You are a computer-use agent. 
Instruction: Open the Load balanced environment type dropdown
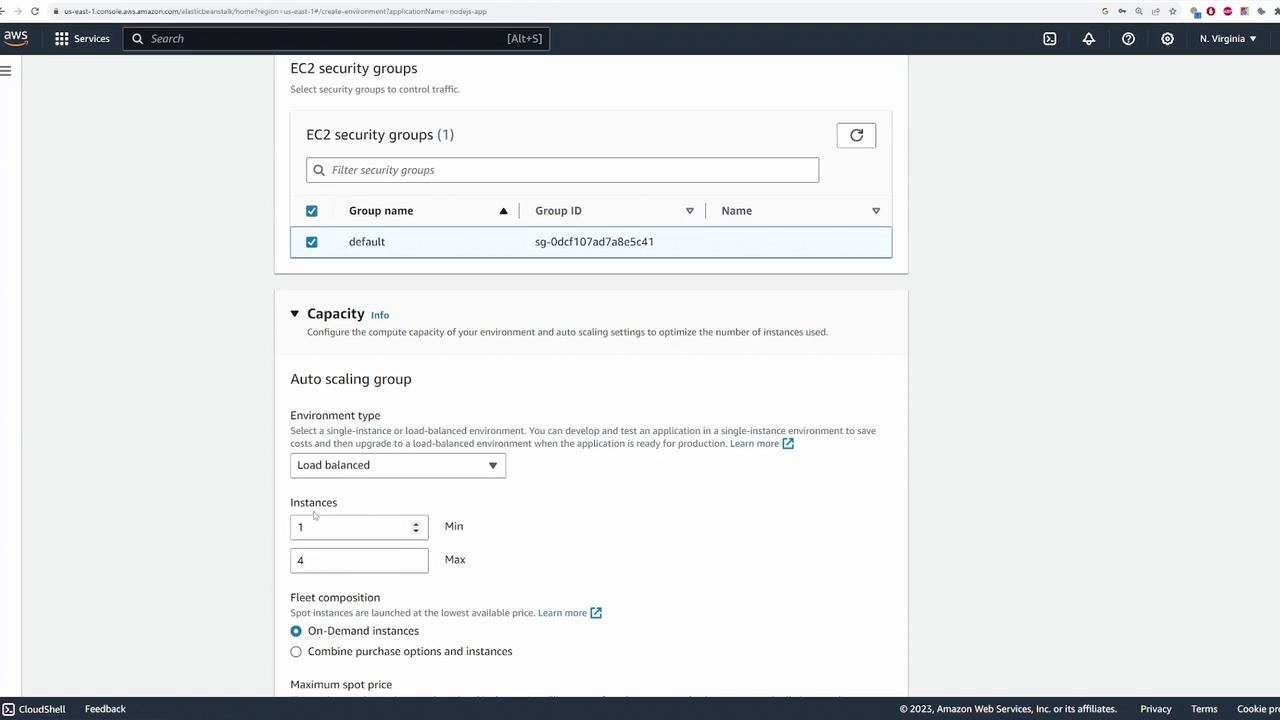point(397,465)
